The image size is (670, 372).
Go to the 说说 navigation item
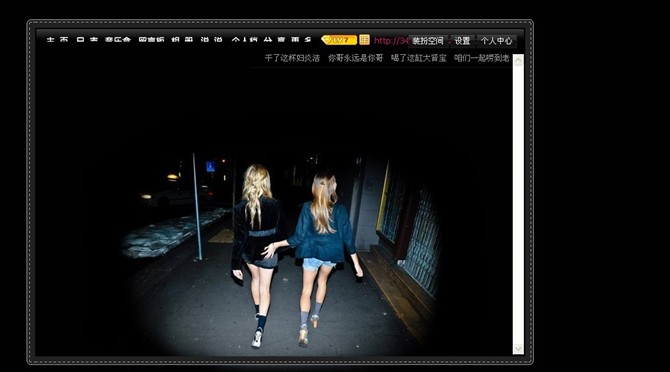tap(212, 40)
